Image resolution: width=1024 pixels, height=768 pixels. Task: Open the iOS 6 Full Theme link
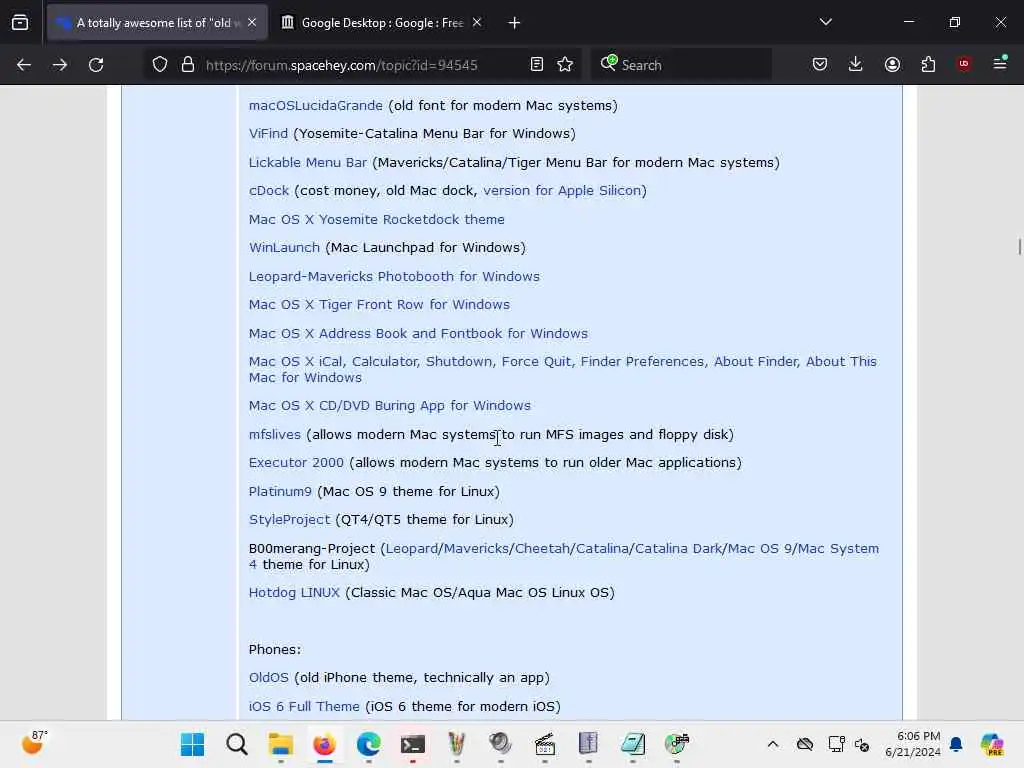coord(304,707)
